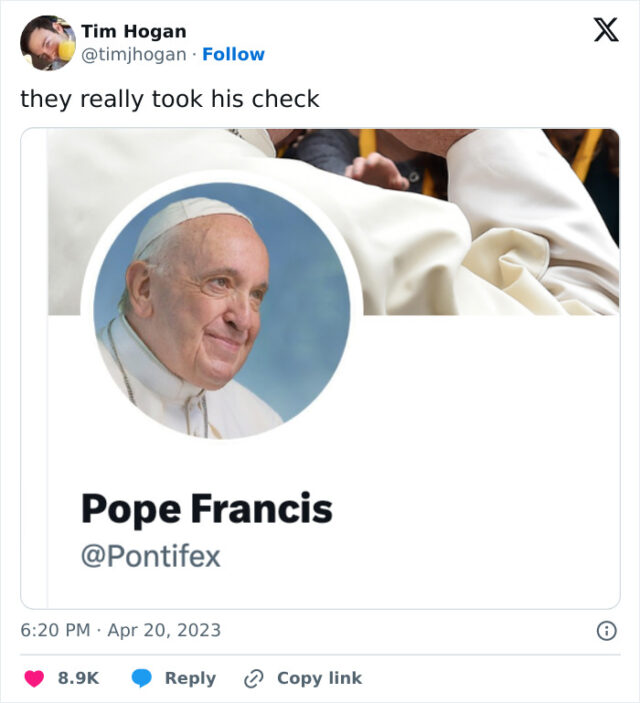The width and height of the screenshot is (640, 703).
Task: Open the 6:20 PM time link
Action: pyautogui.click(x=55, y=630)
